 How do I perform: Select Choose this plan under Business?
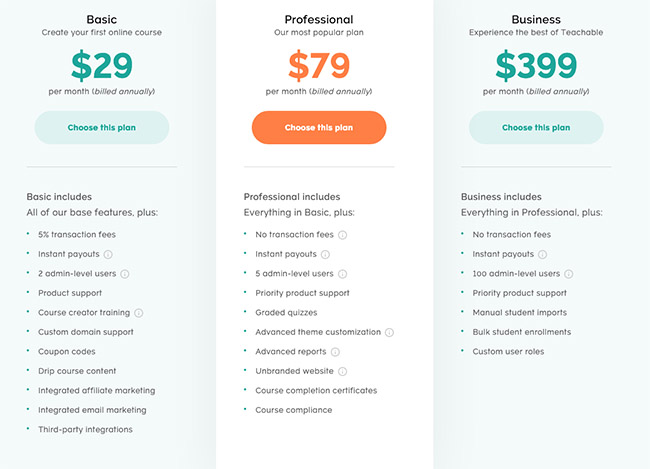pyautogui.click(x=536, y=128)
